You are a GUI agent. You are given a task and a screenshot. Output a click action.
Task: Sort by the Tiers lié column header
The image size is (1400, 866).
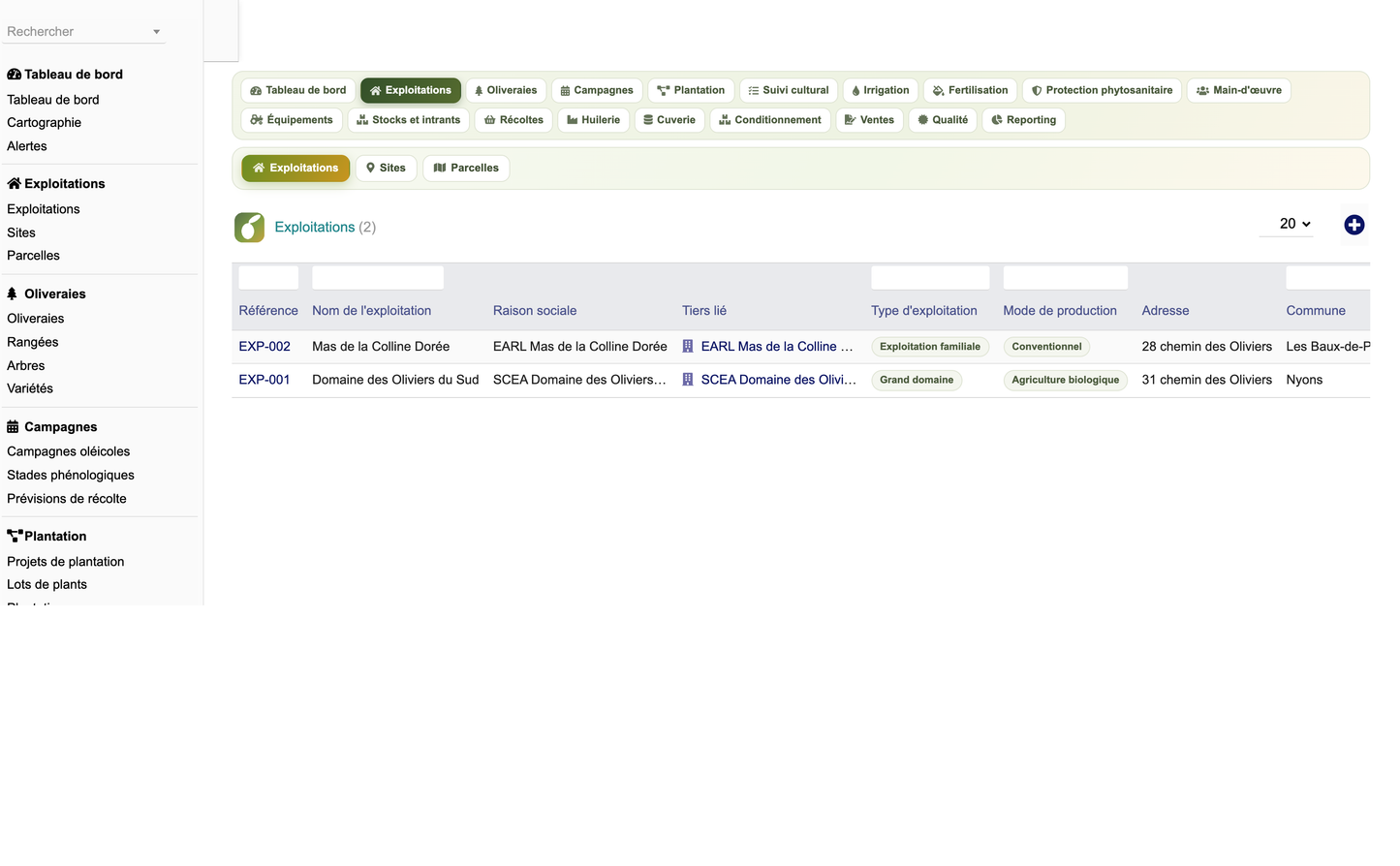704,311
